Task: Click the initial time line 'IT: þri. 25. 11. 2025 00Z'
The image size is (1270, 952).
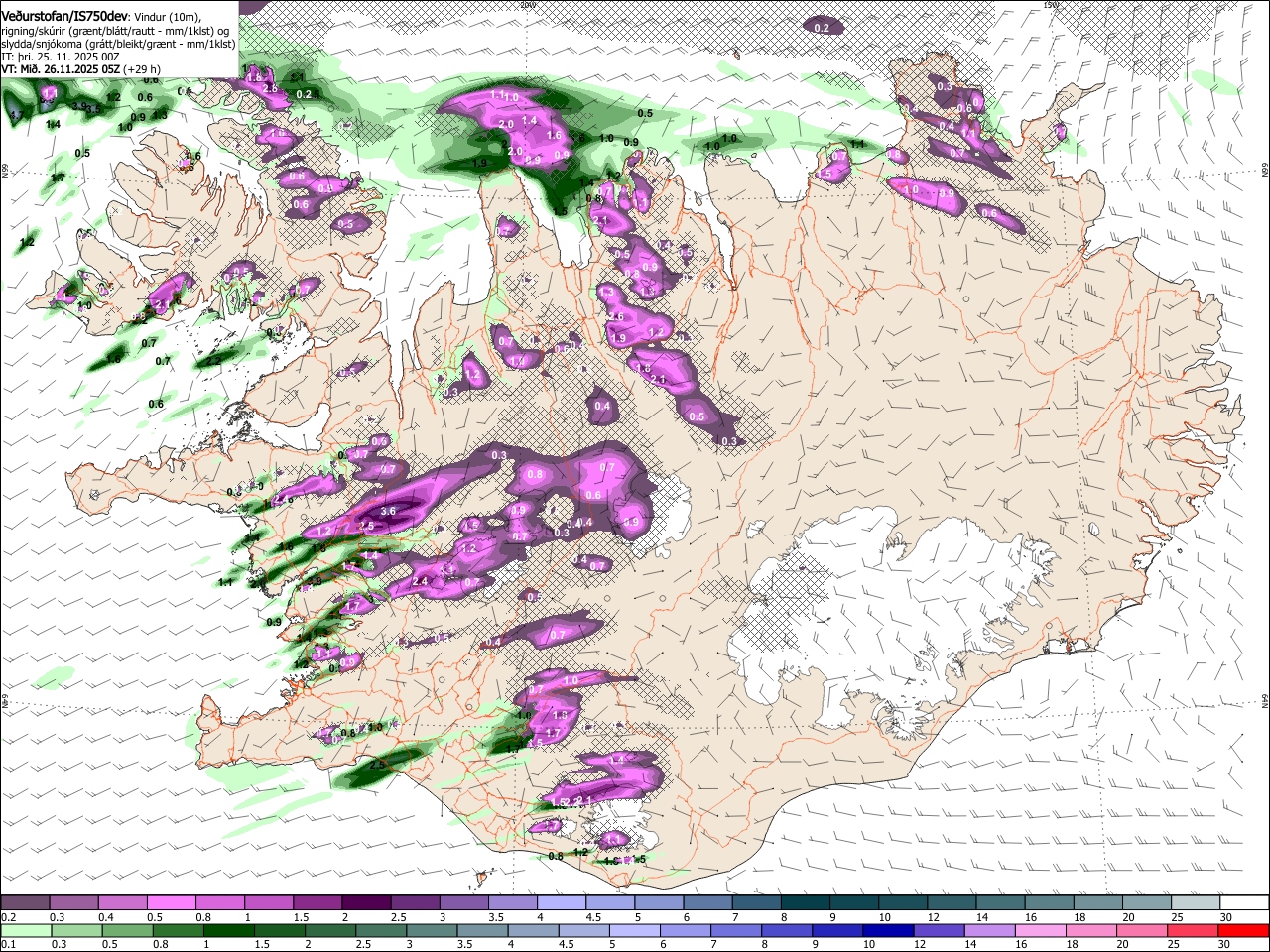Action: pyautogui.click(x=61, y=57)
